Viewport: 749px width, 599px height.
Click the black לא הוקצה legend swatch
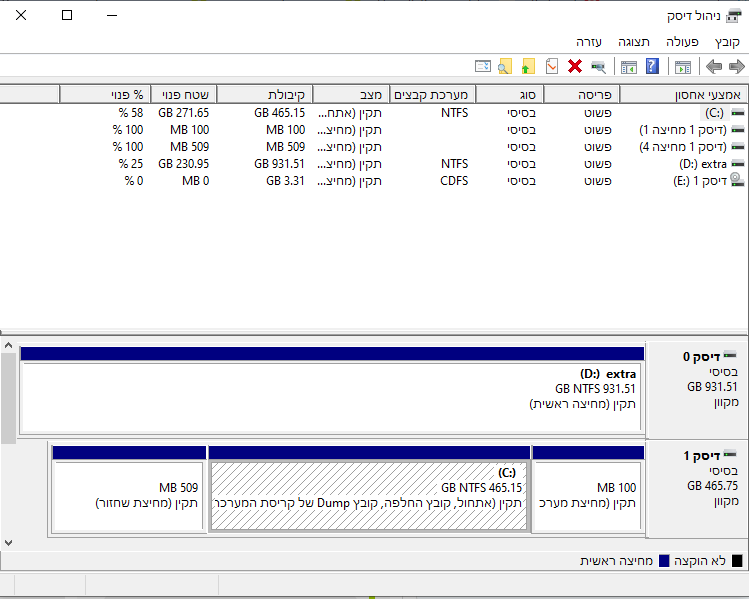[x=737, y=561]
